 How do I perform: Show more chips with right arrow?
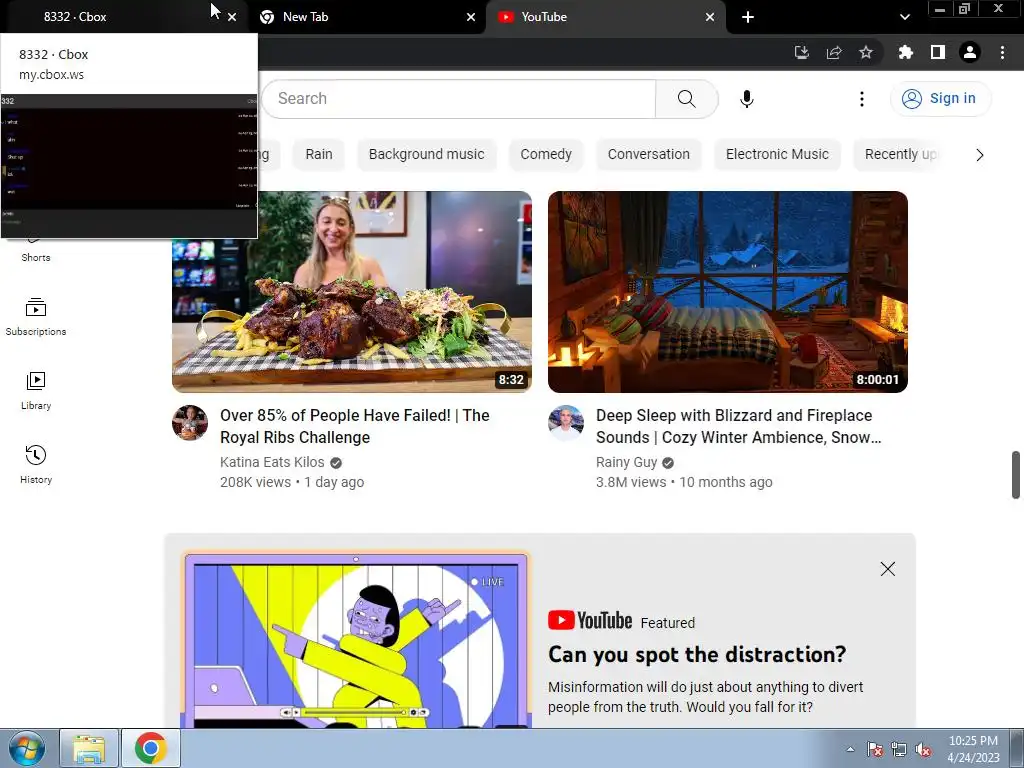(979, 155)
